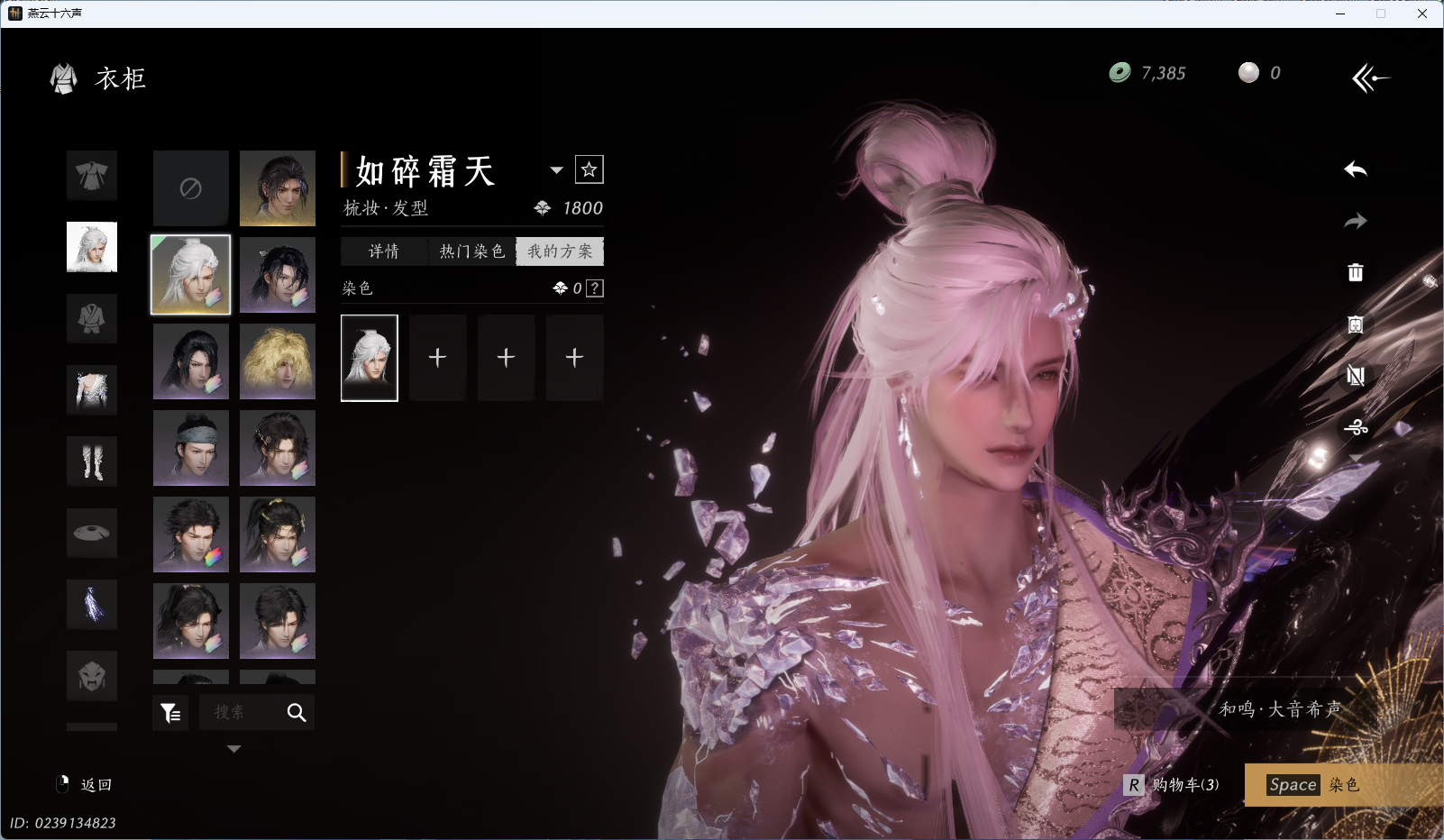Select the blonde curly hairstyle thumbnail
The height and width of the screenshot is (840, 1444).
[x=278, y=361]
